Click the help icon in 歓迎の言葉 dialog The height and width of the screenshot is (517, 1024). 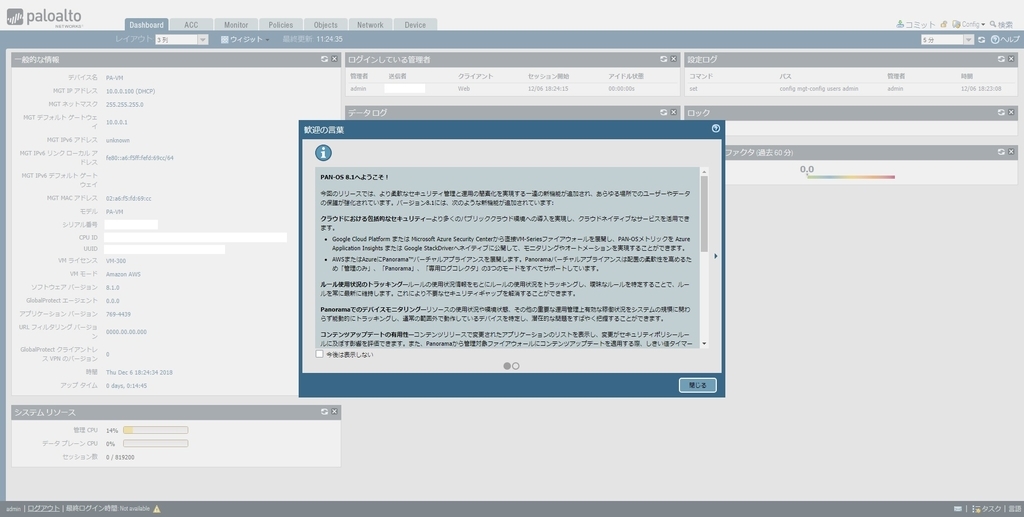click(716, 129)
